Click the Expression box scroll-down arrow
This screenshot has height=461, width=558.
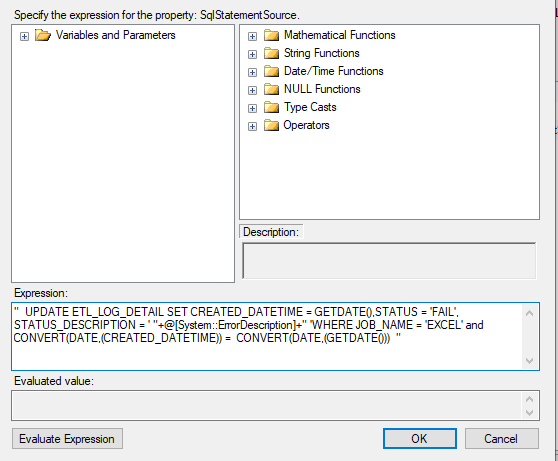[530, 361]
